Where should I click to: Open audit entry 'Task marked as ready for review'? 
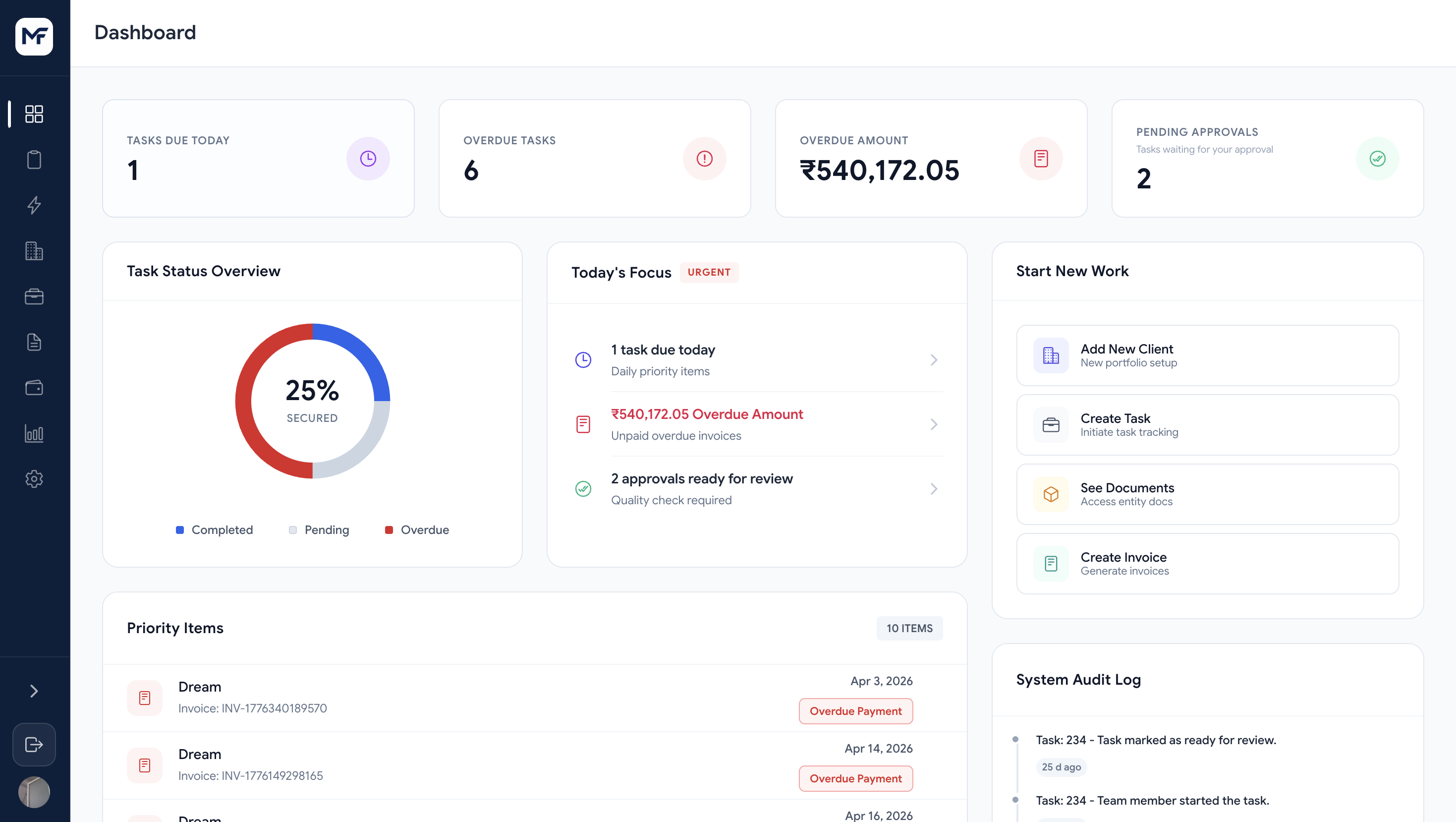(x=1156, y=740)
